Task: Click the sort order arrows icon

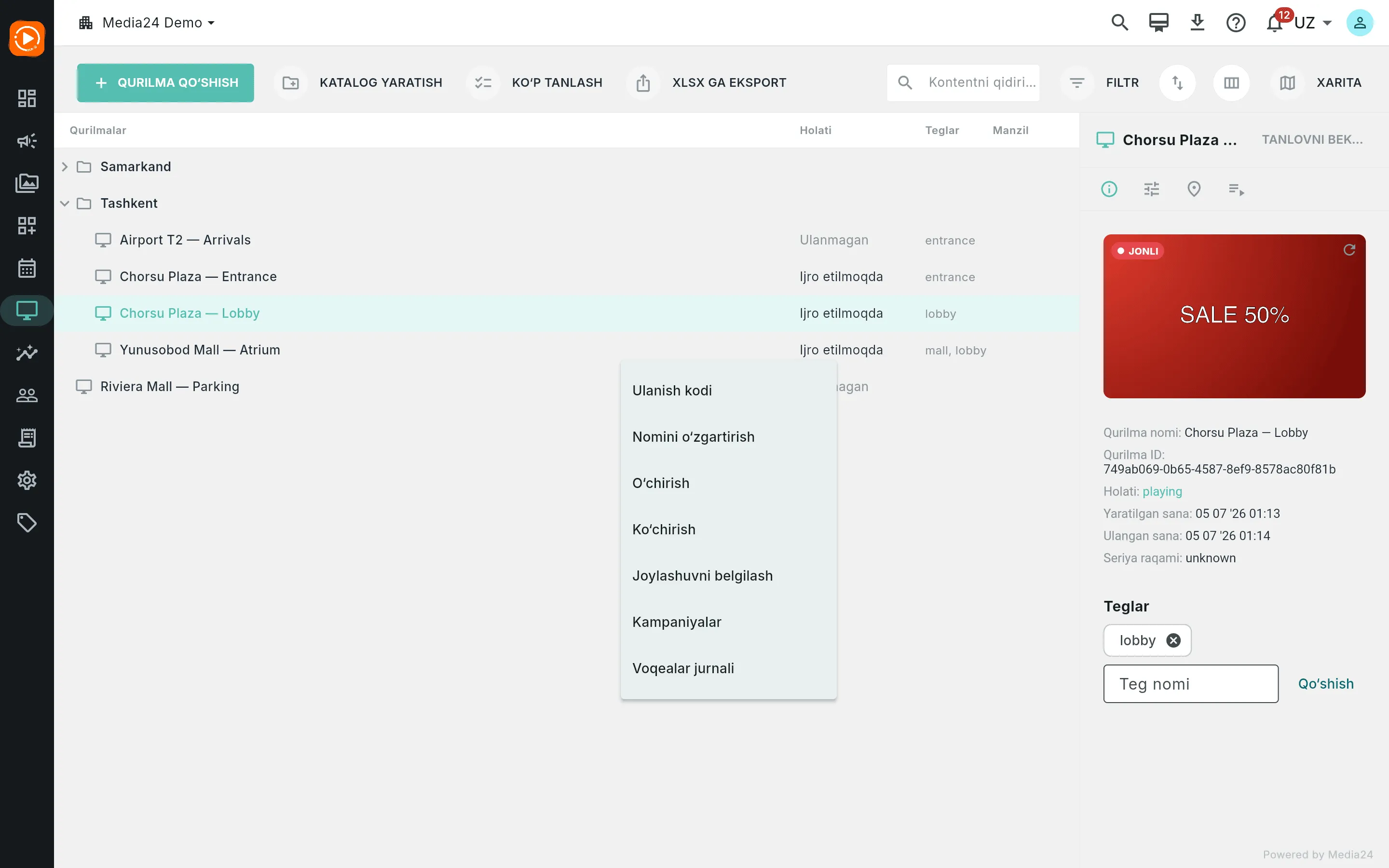Action: click(x=1177, y=82)
